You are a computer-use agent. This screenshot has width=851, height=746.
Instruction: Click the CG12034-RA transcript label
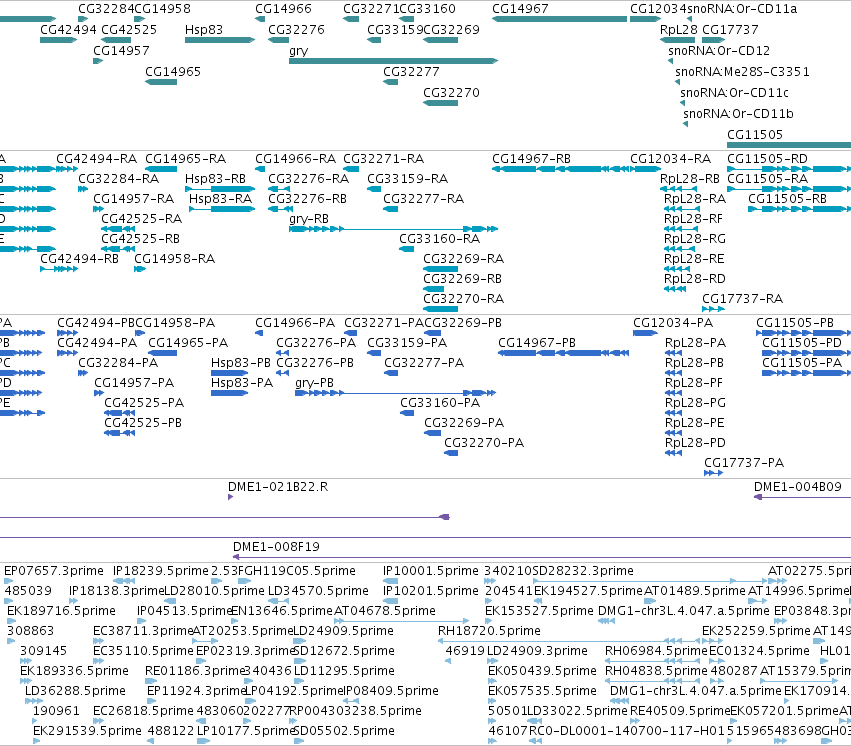coord(670,159)
